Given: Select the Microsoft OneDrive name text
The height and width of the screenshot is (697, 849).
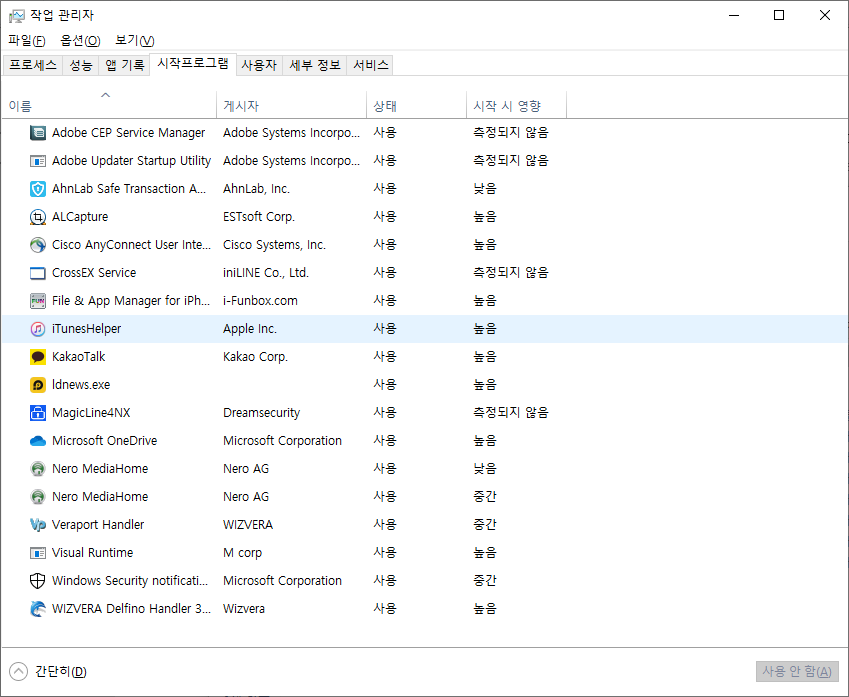Looking at the screenshot, I should point(104,441).
